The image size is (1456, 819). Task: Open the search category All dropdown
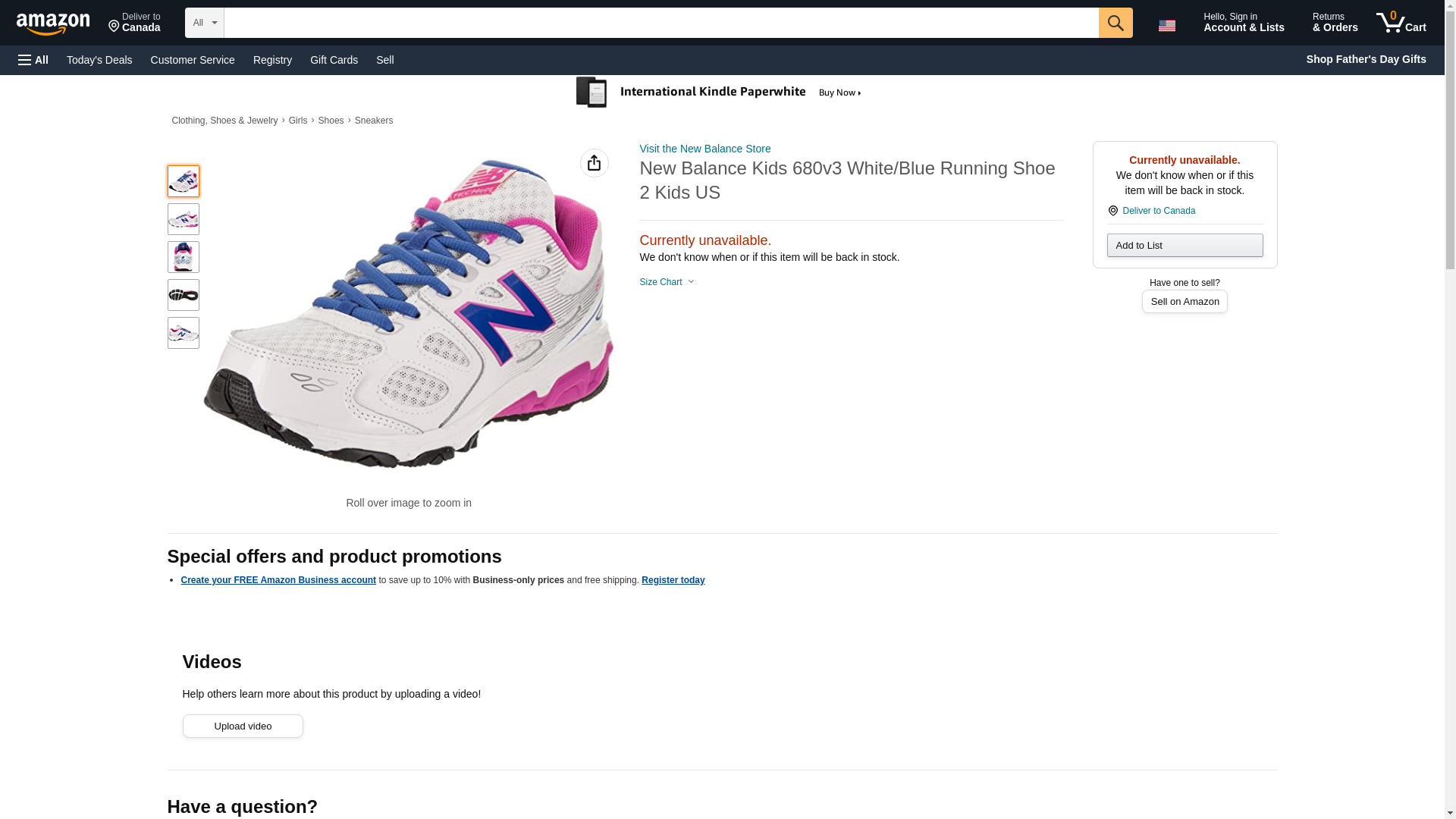tap(204, 23)
